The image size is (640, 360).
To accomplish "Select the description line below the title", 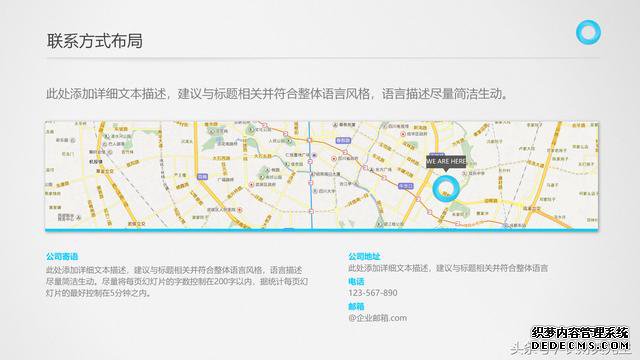I will tap(277, 94).
